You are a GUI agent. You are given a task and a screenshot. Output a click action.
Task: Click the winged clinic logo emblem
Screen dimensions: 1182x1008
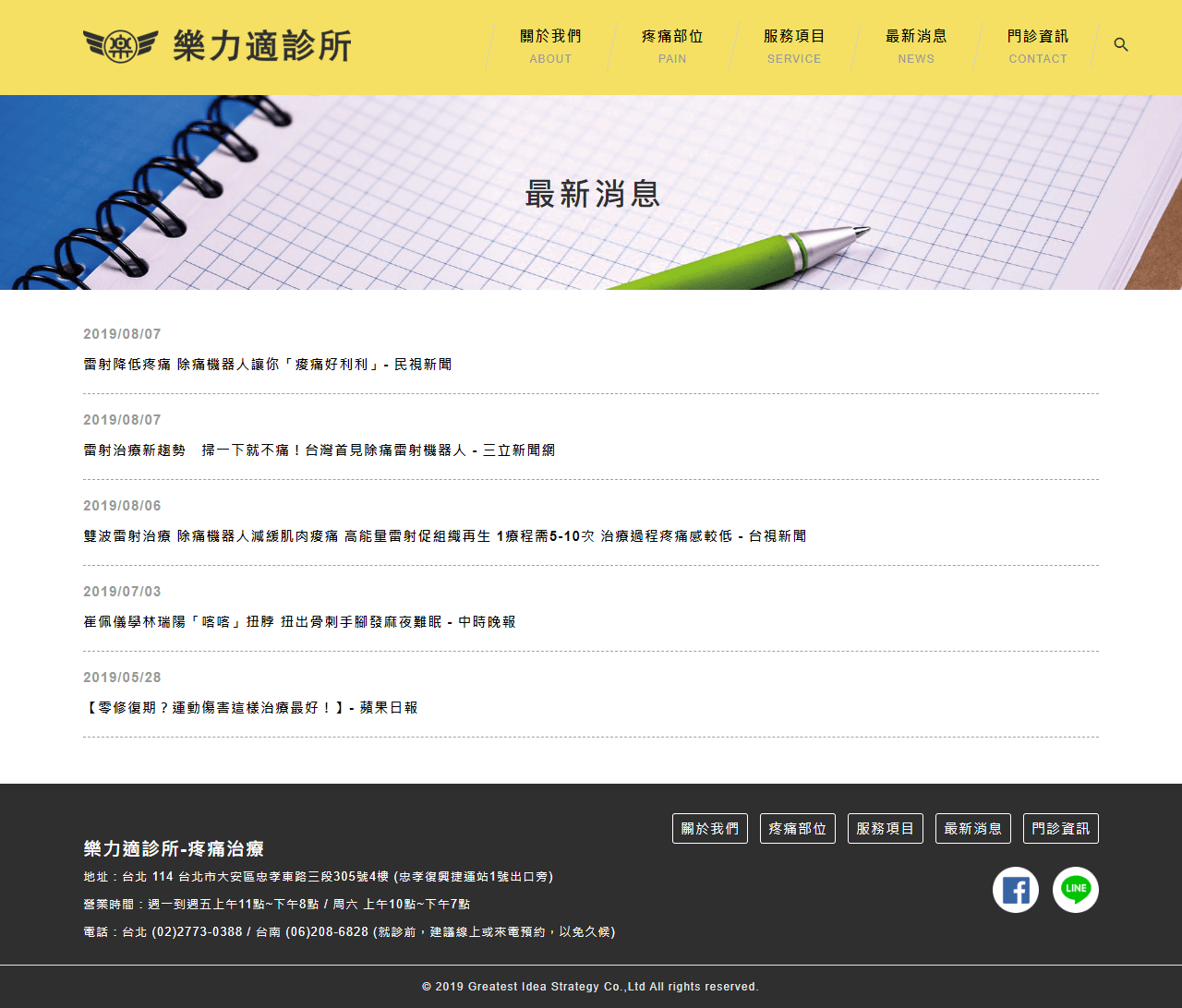click(120, 45)
